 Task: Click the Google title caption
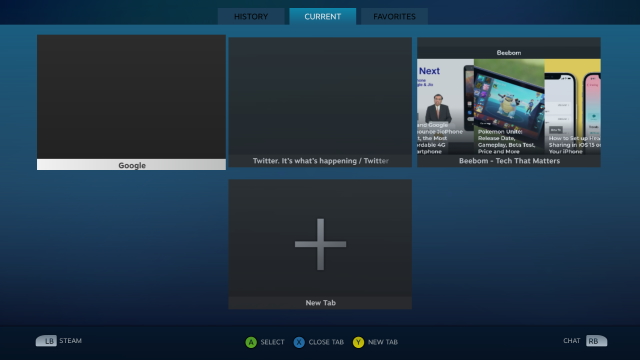pos(132,165)
